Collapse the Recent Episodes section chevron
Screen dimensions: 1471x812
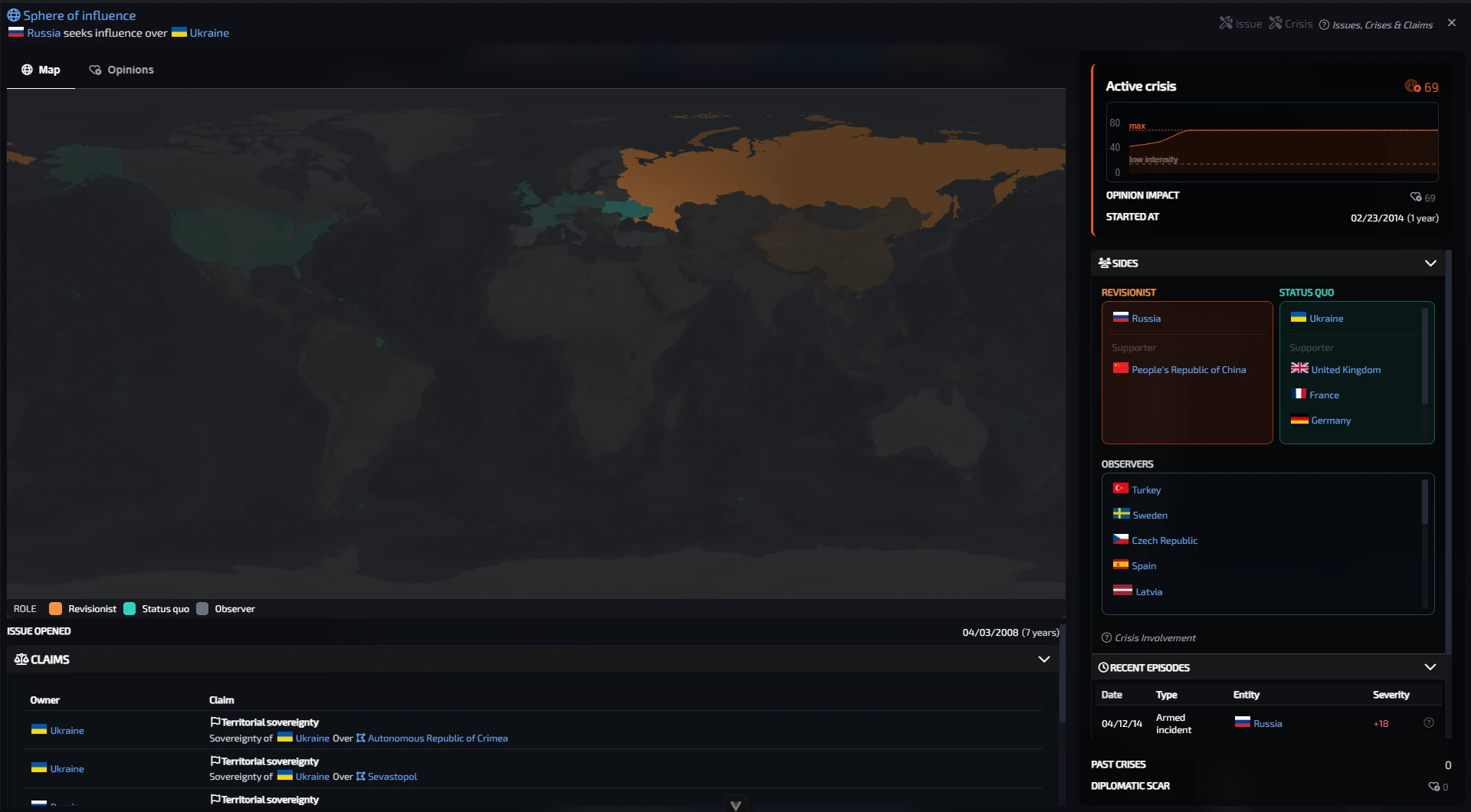(1430, 666)
